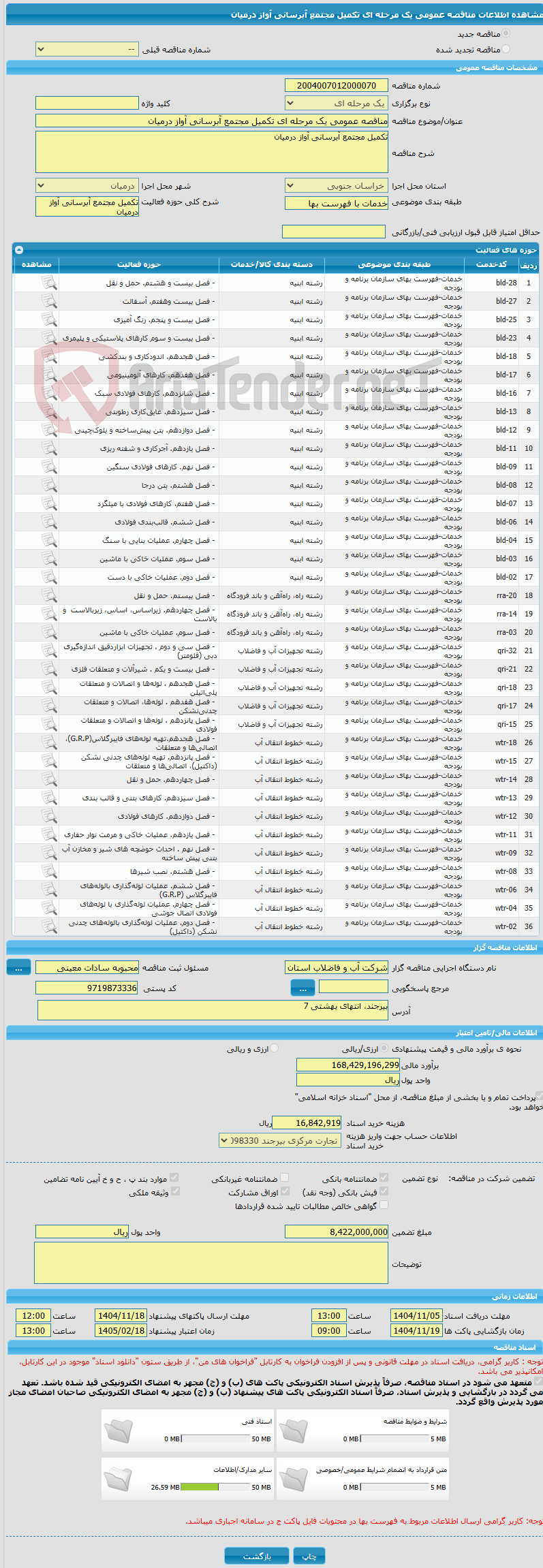Open شرایط و ضوابط مناقصه folder icon
Screen dimensions: 543x1568
coord(294,1430)
